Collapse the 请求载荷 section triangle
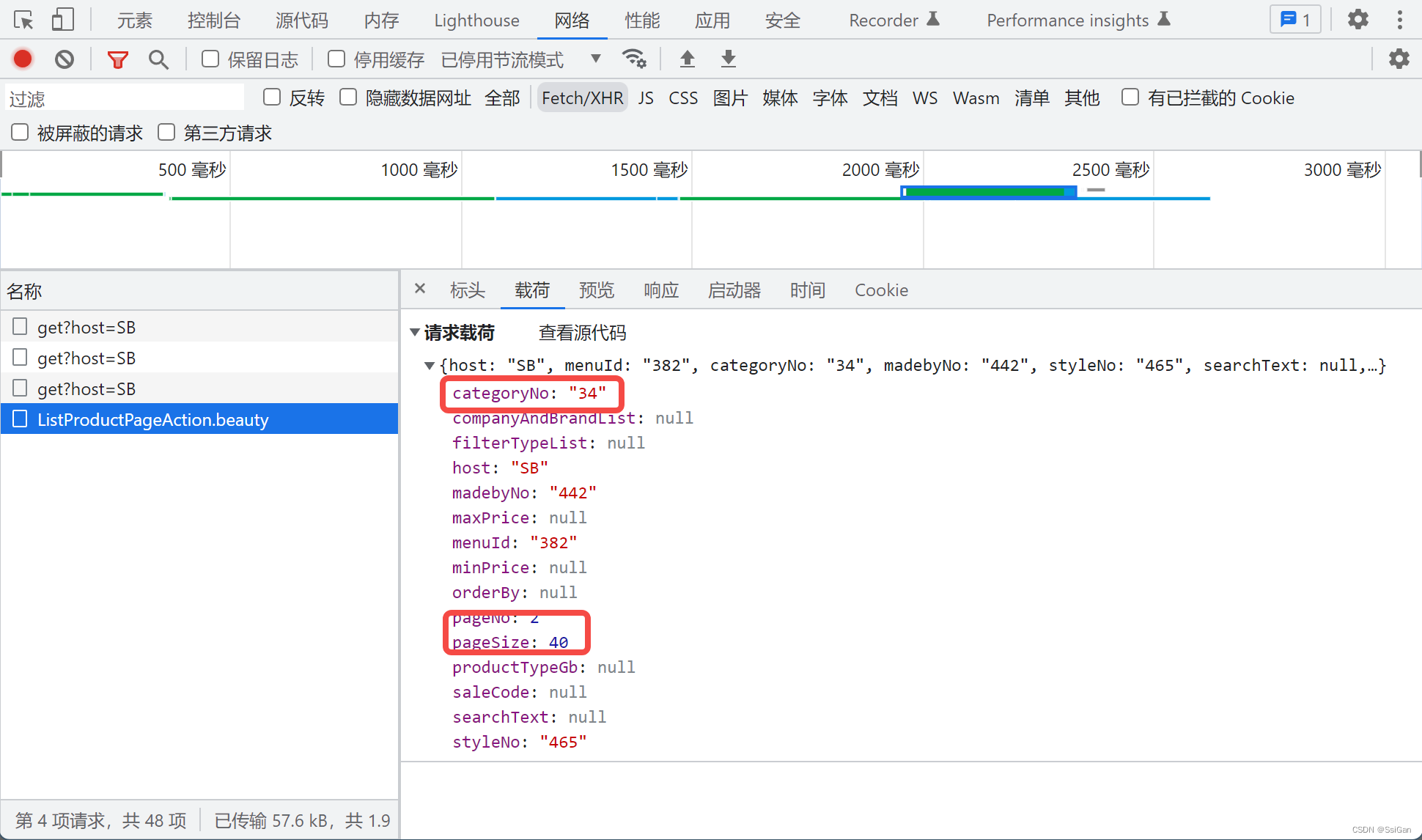 [415, 333]
